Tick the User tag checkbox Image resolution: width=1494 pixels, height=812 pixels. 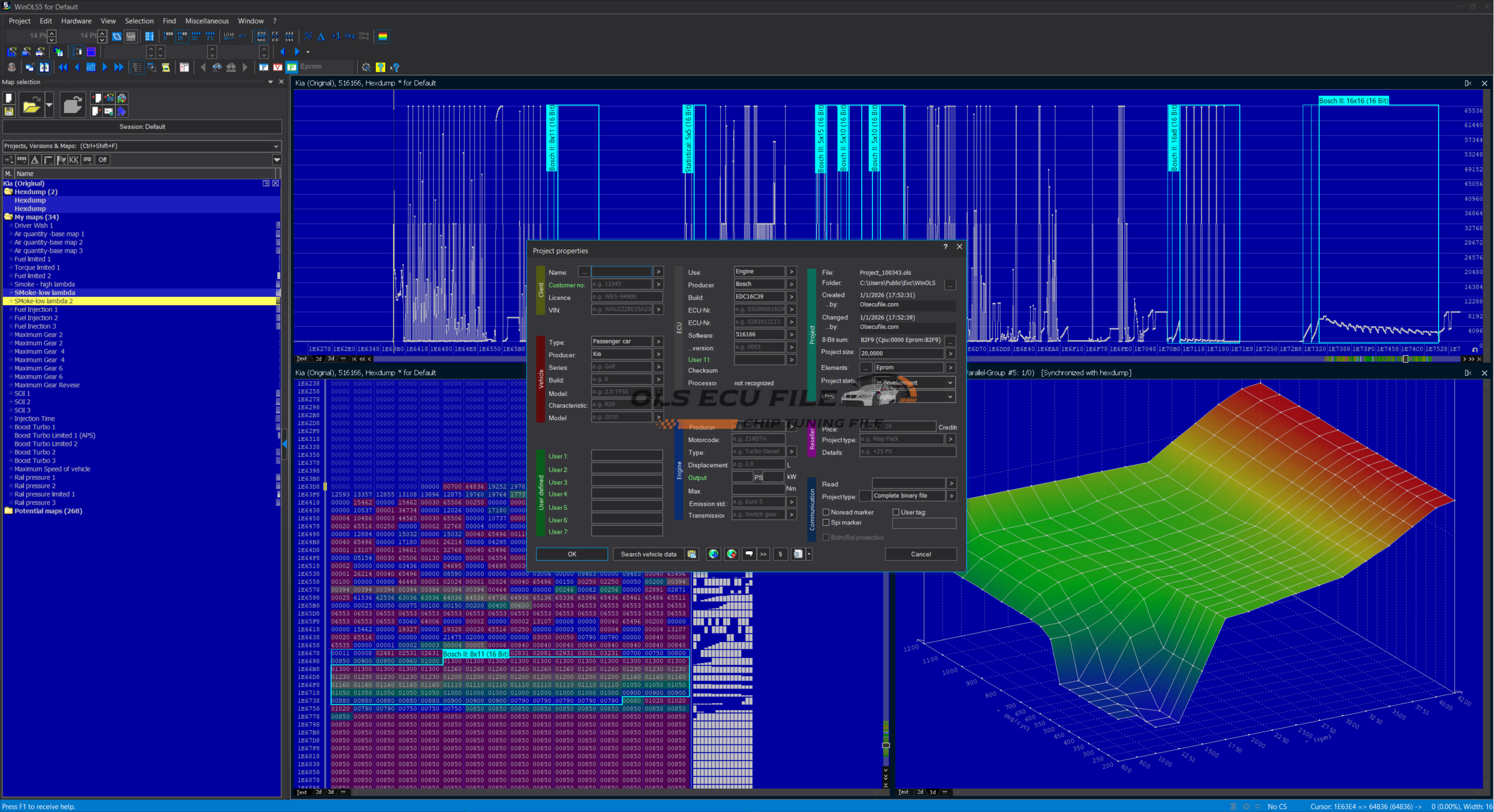coord(896,512)
